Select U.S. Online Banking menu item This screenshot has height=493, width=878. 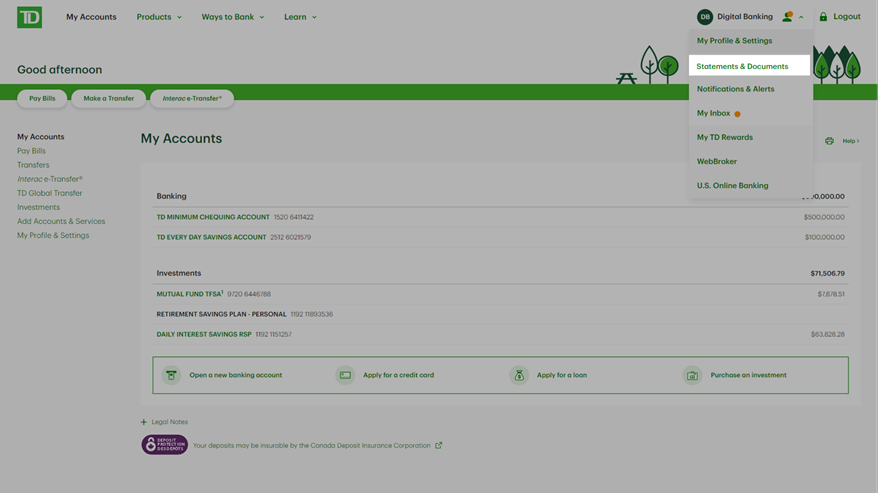(x=732, y=185)
